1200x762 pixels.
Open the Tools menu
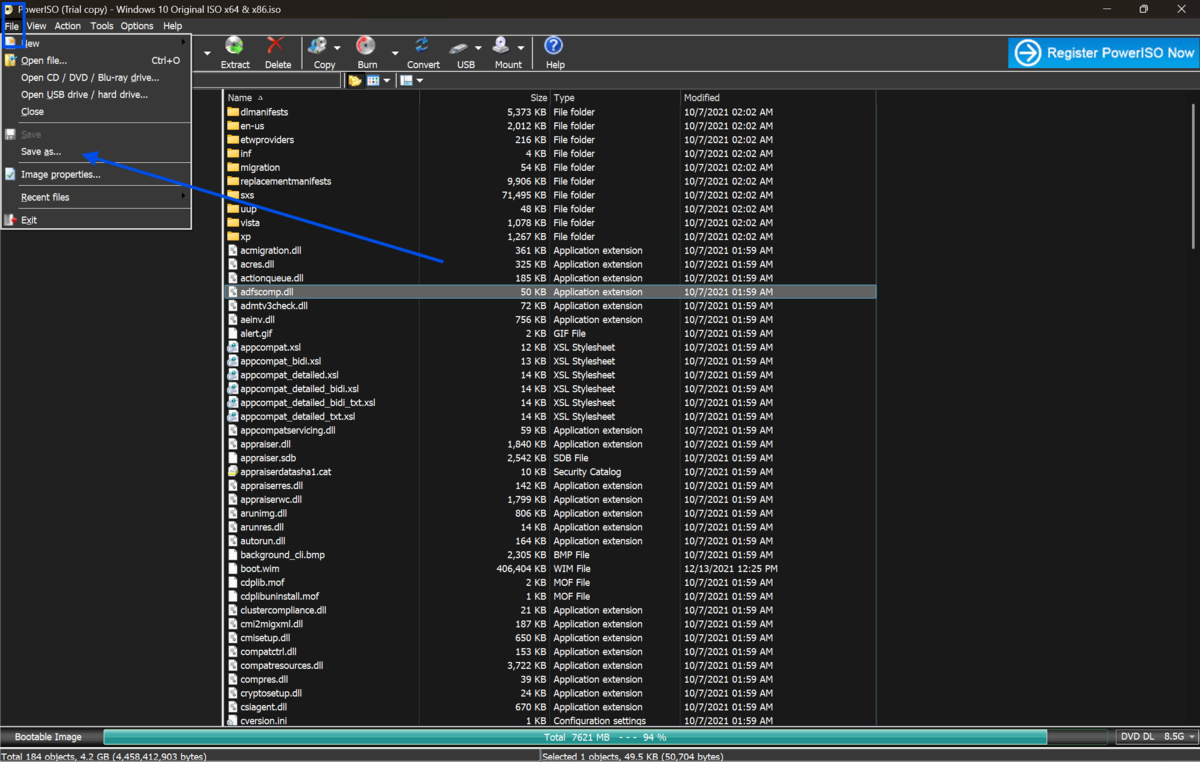pos(101,26)
